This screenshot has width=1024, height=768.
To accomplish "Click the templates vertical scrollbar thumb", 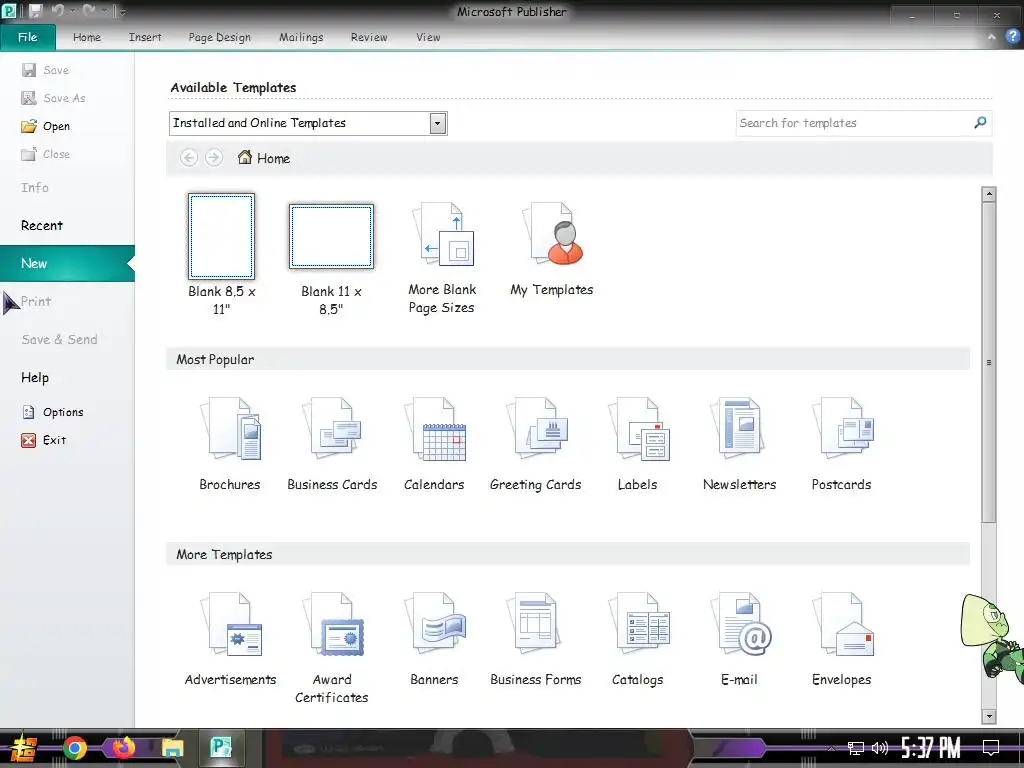I will click(989, 362).
